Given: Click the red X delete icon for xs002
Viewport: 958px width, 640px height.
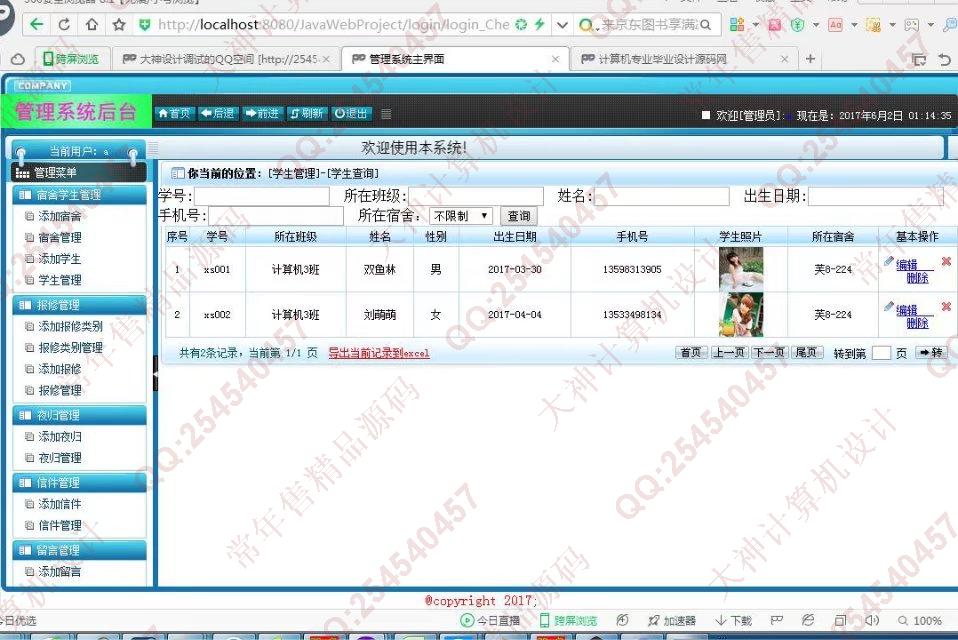Looking at the screenshot, I should coord(946,307).
